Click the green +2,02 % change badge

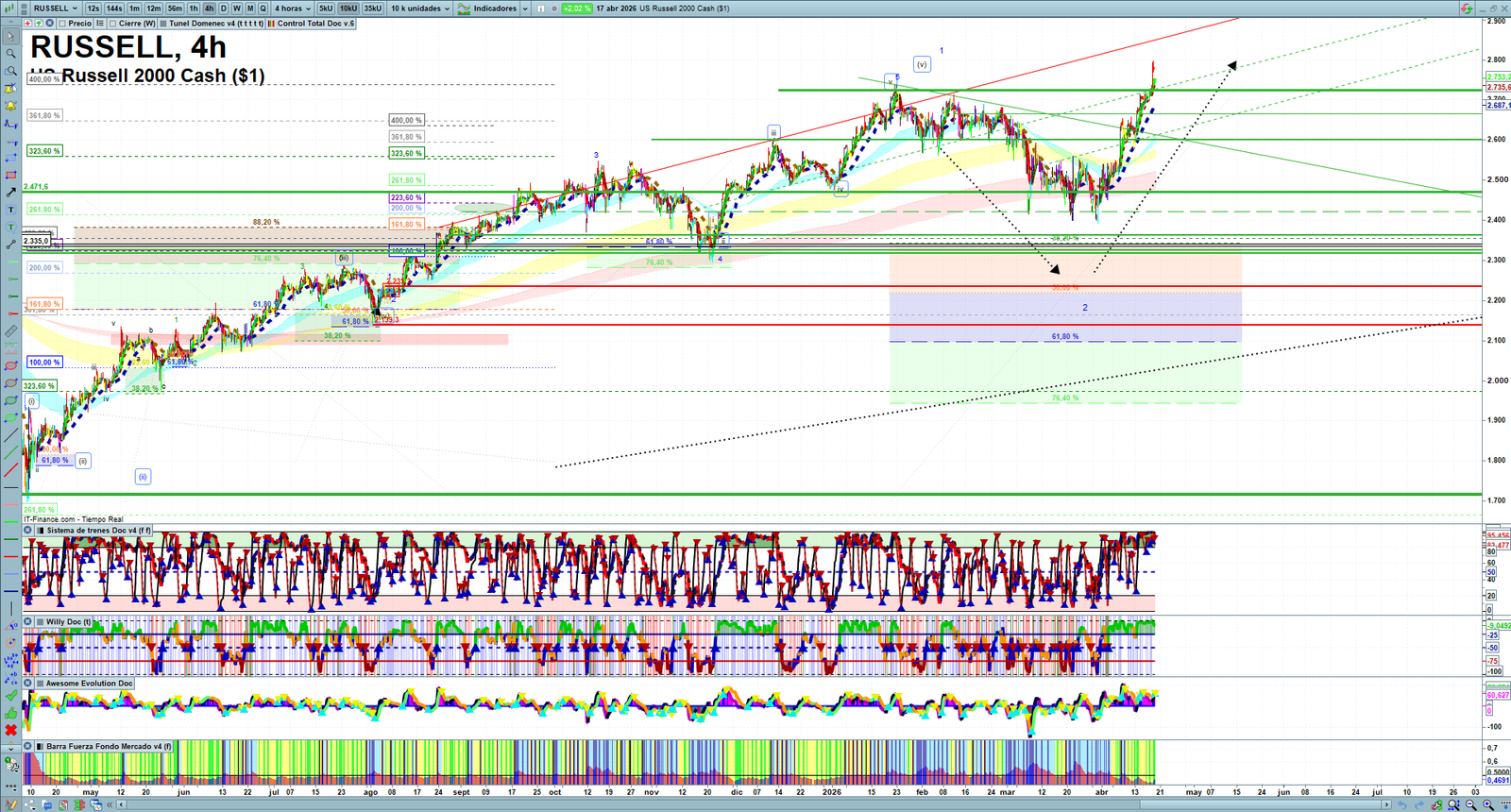click(577, 8)
